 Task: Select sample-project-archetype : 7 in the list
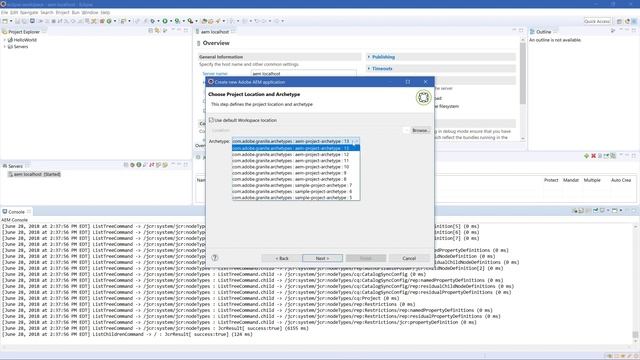pyautogui.click(x=296, y=185)
